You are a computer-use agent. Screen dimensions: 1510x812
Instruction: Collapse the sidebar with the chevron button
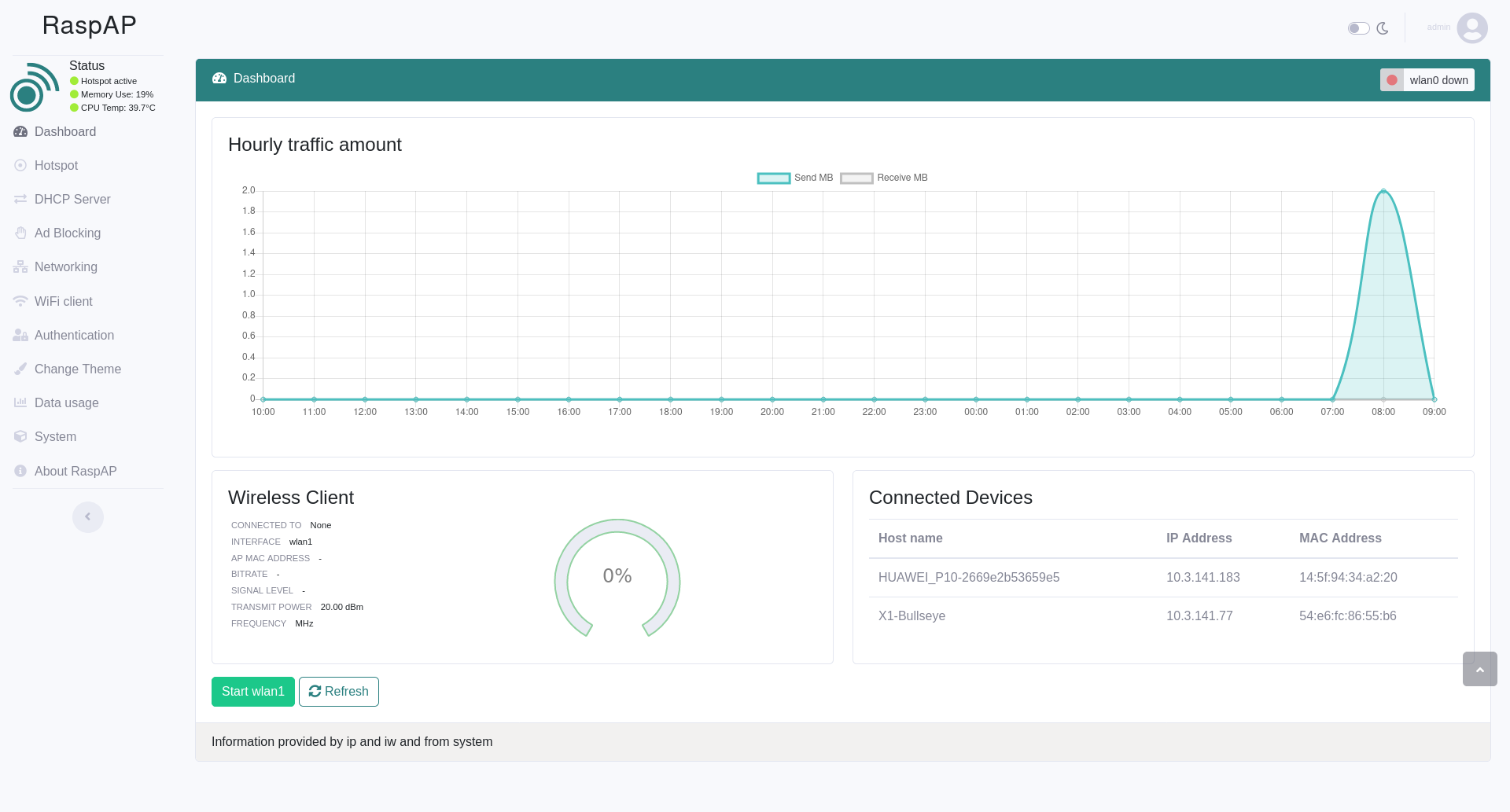[x=87, y=516]
